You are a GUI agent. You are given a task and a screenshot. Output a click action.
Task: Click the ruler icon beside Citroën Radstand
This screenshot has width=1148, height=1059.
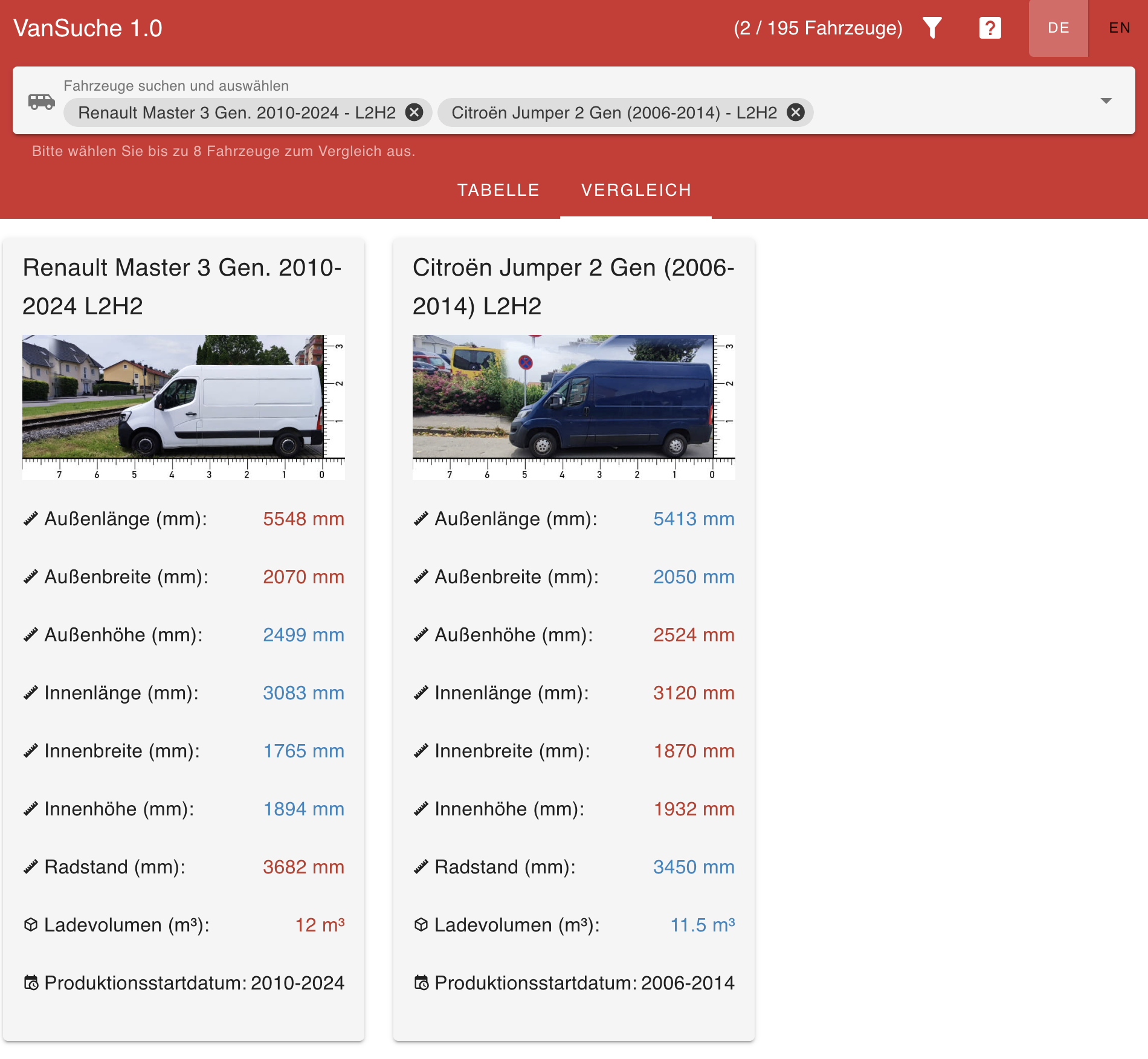pyautogui.click(x=421, y=867)
